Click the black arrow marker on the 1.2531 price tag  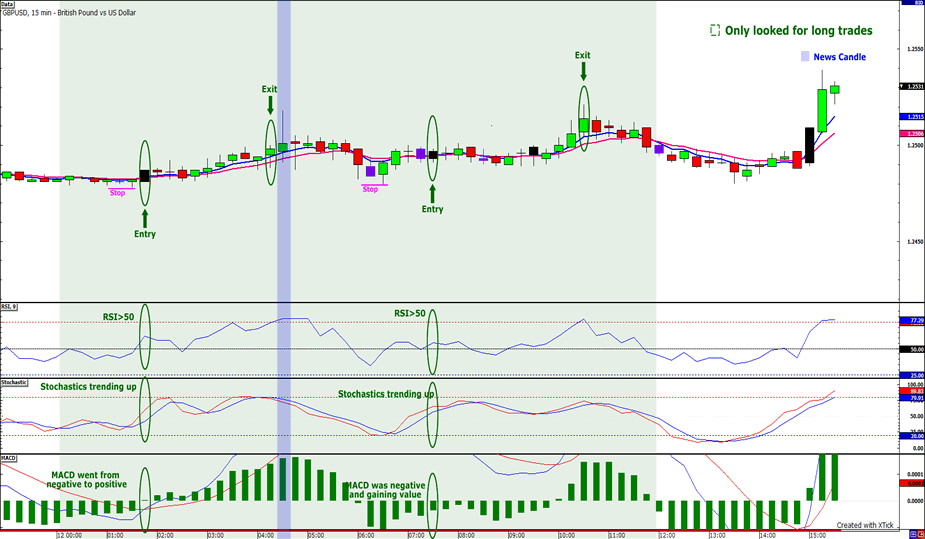901,87
